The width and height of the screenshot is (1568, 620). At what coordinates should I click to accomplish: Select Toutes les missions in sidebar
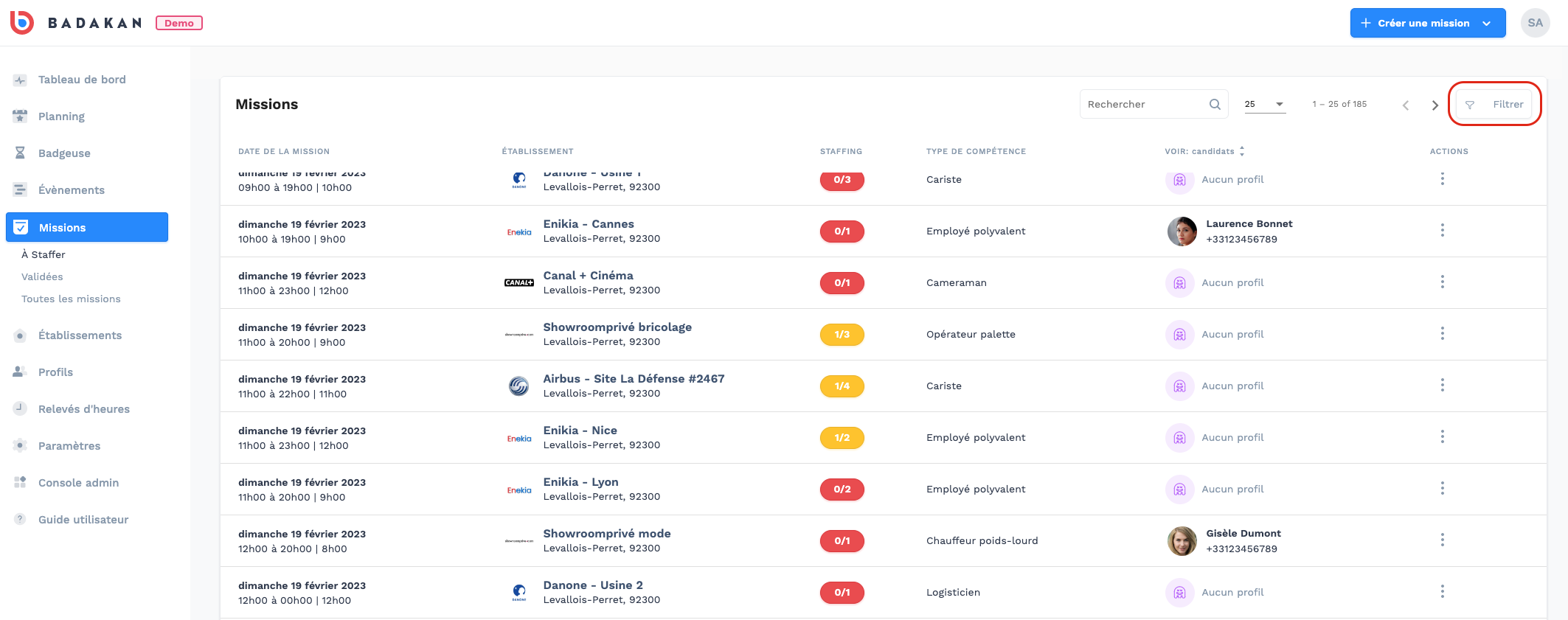click(71, 299)
